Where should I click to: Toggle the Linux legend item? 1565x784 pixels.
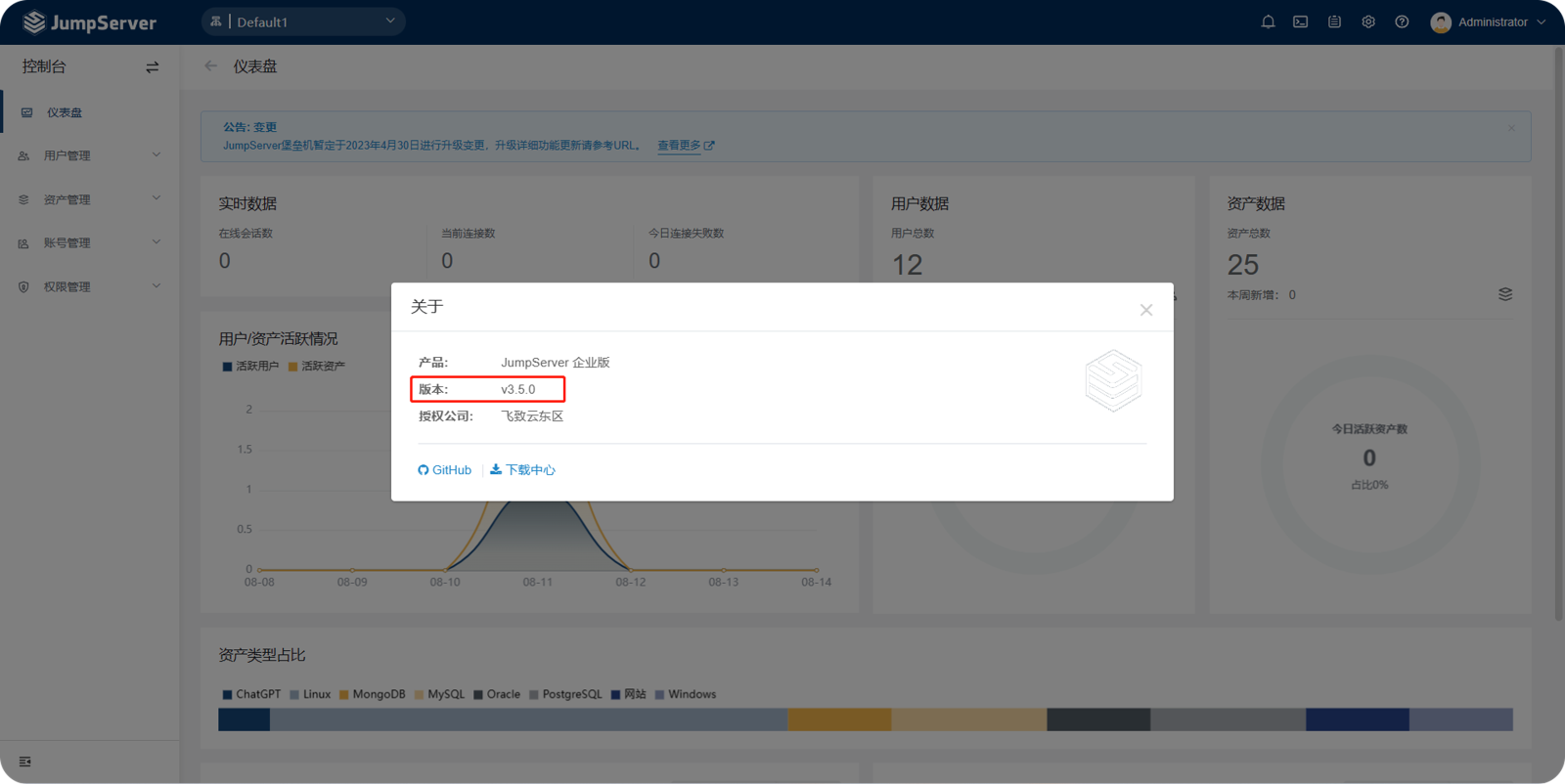pyautogui.click(x=310, y=695)
